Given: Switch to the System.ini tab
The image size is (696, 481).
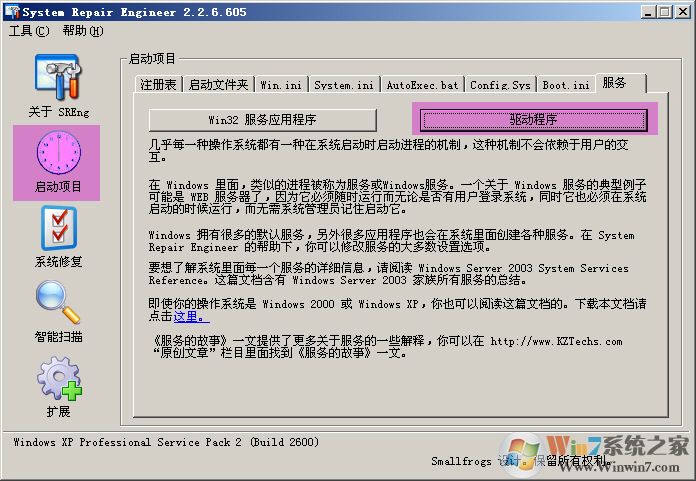Looking at the screenshot, I should (344, 85).
